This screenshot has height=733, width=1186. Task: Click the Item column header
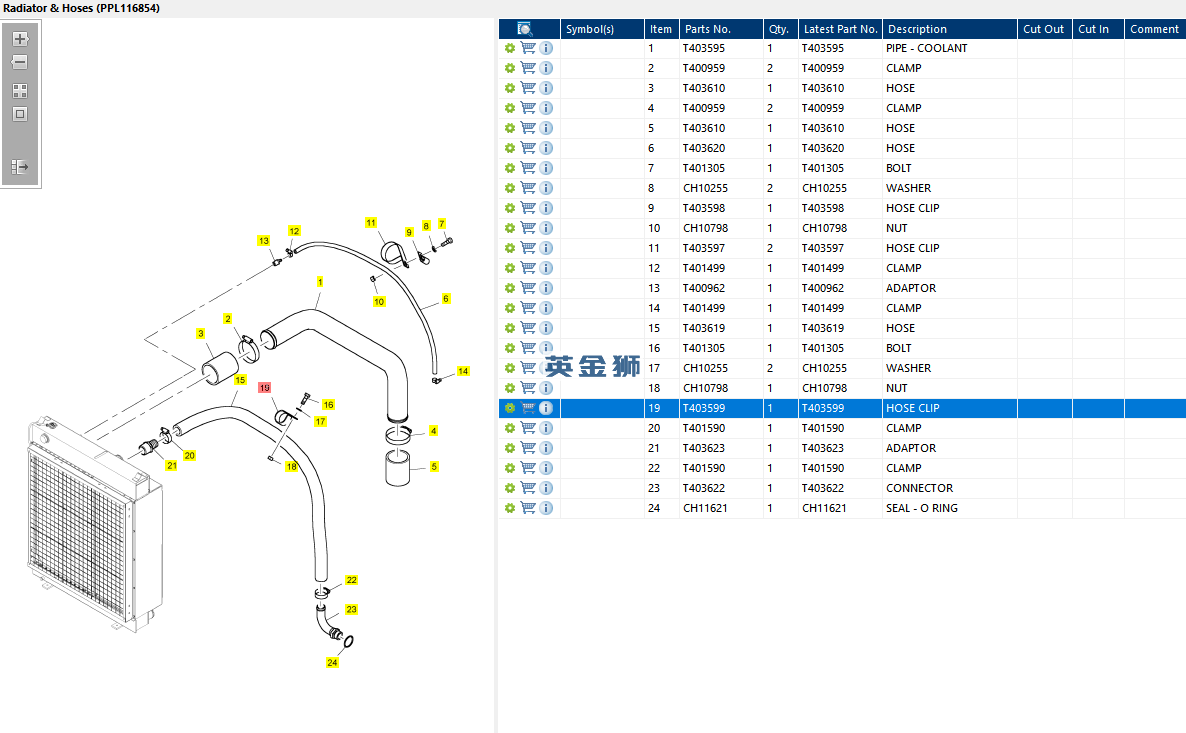click(x=661, y=29)
